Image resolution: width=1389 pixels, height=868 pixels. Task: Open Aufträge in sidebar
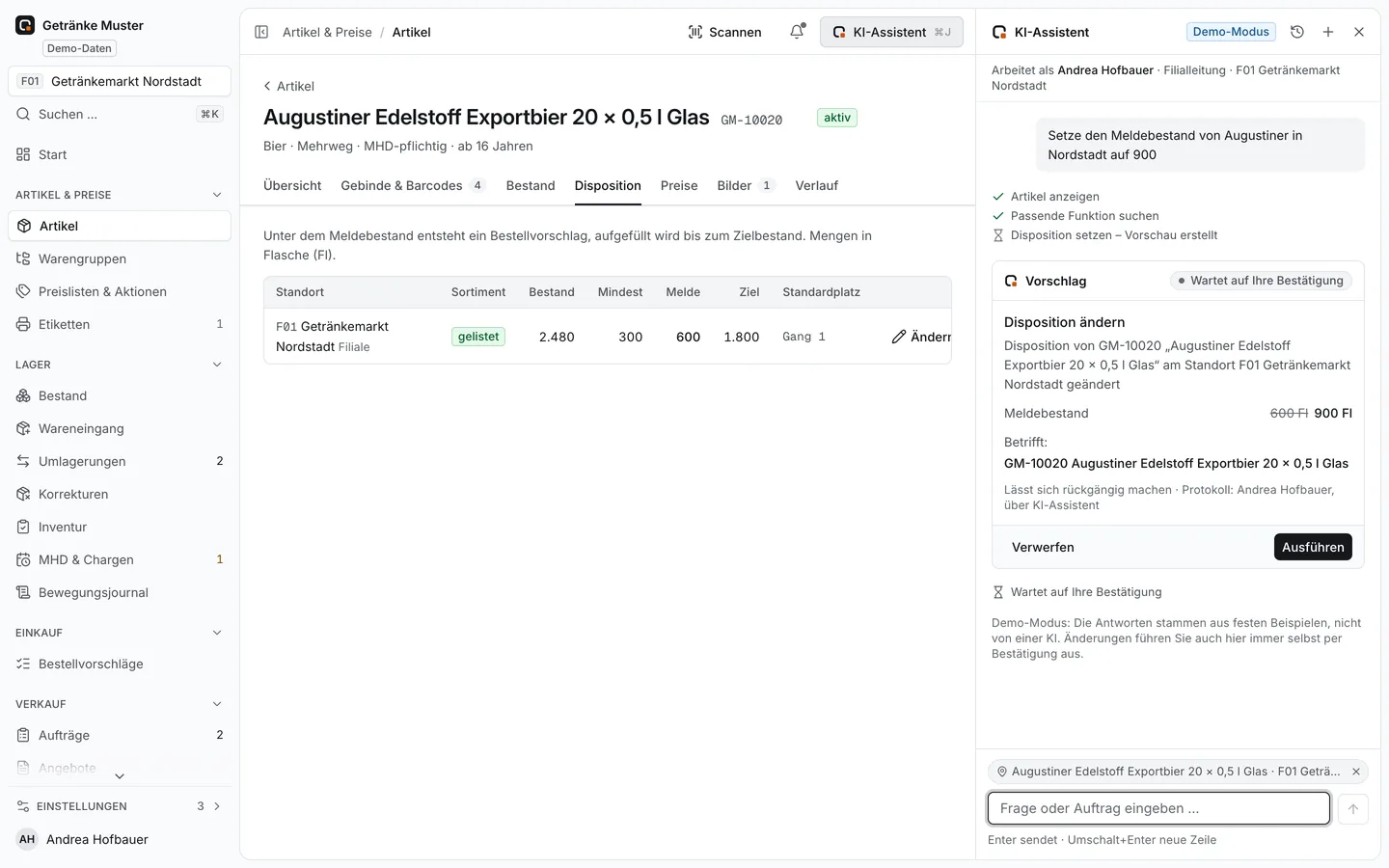pyautogui.click(x=120, y=735)
